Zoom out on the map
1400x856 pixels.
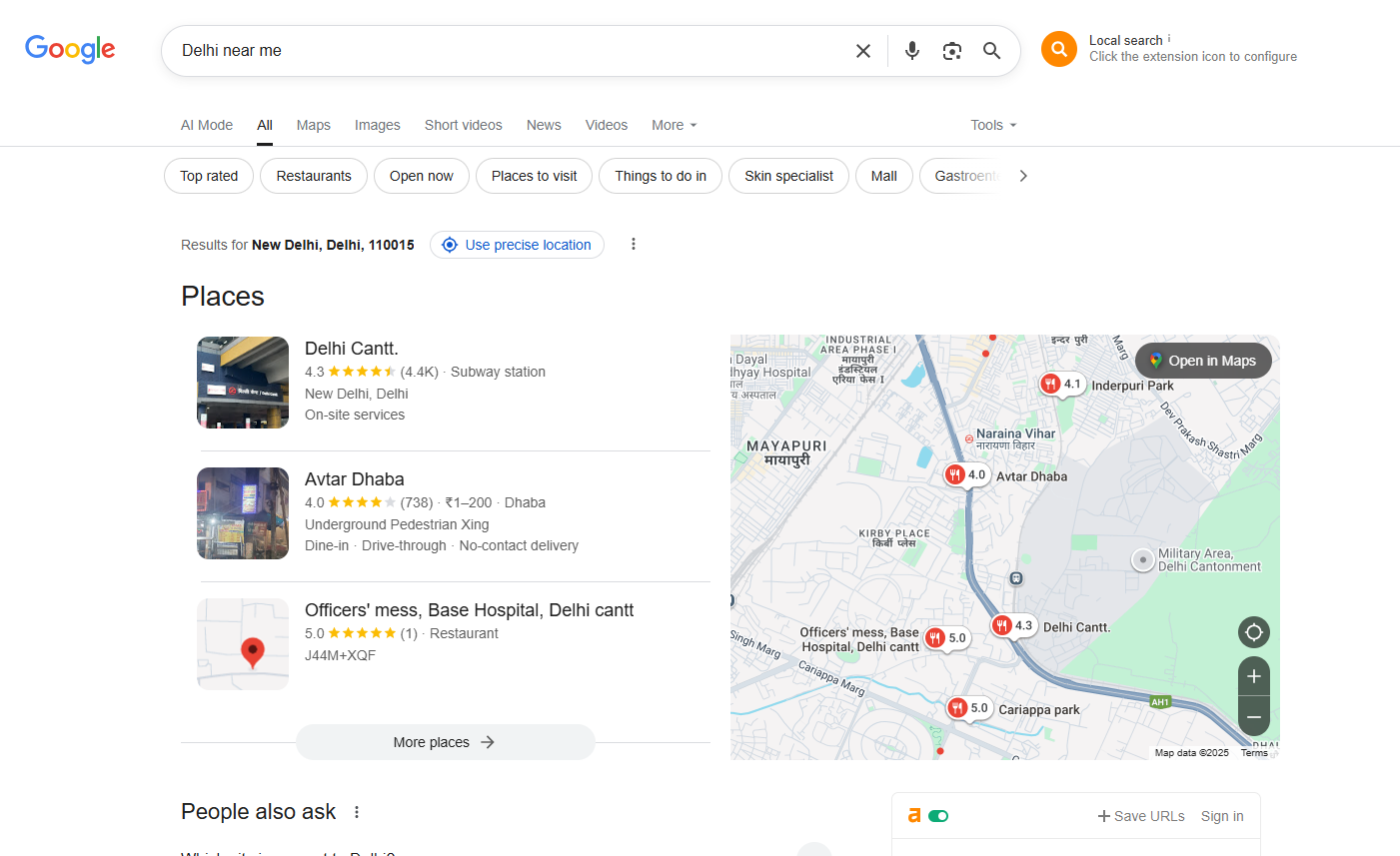tap(1254, 716)
